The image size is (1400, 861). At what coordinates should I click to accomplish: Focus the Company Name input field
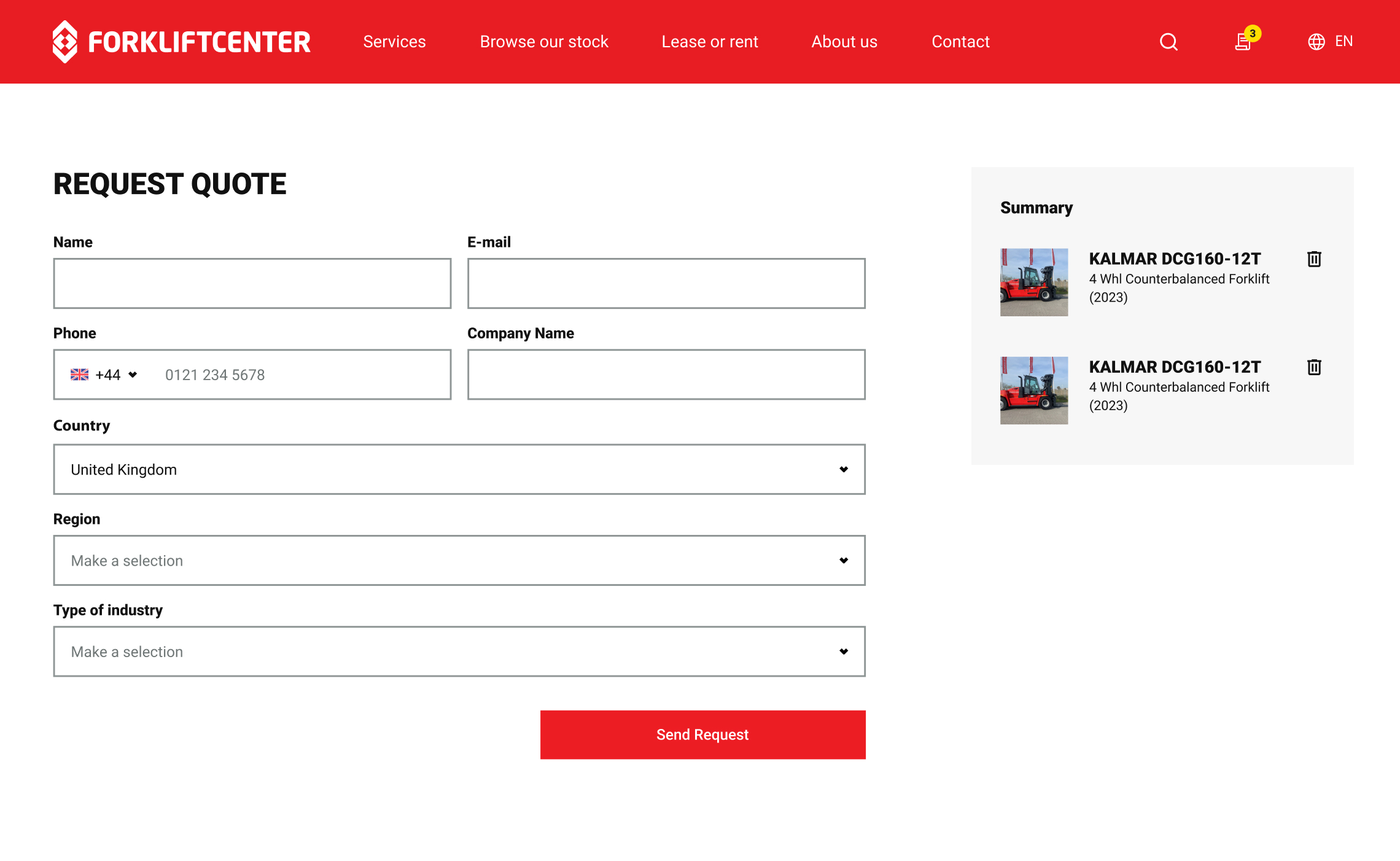point(666,375)
